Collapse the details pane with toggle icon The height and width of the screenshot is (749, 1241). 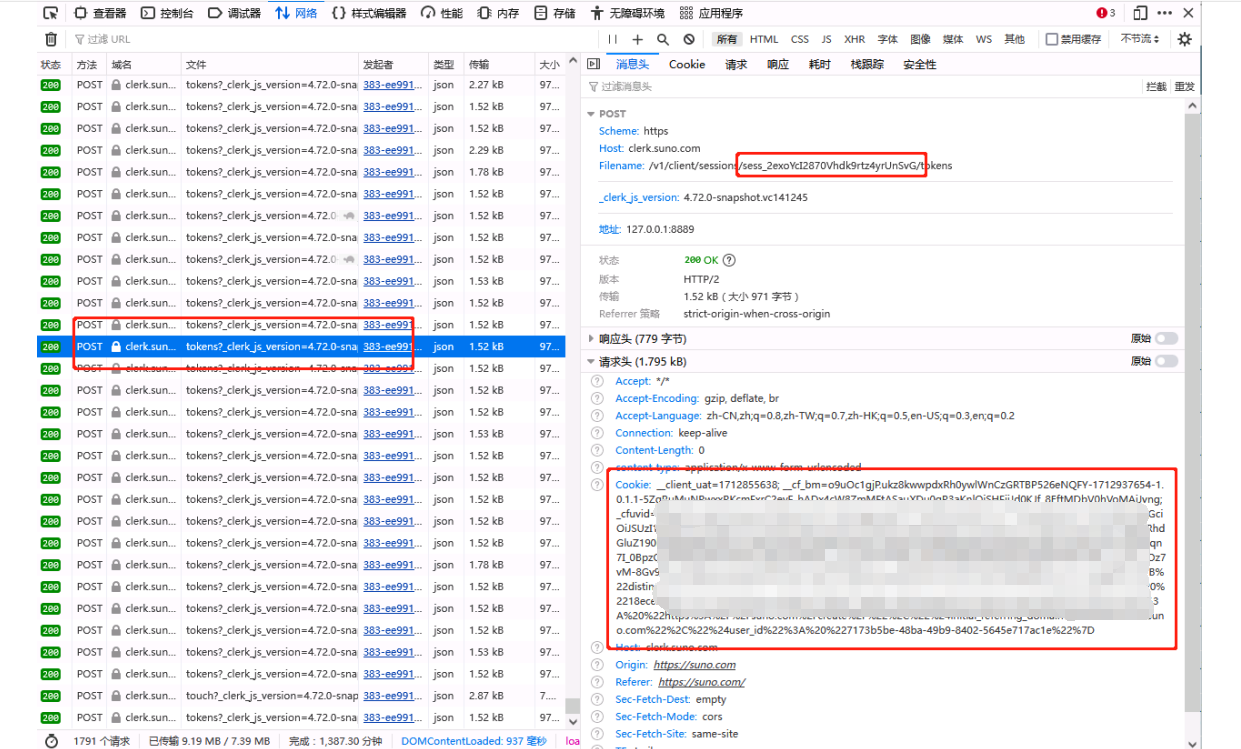pos(594,64)
